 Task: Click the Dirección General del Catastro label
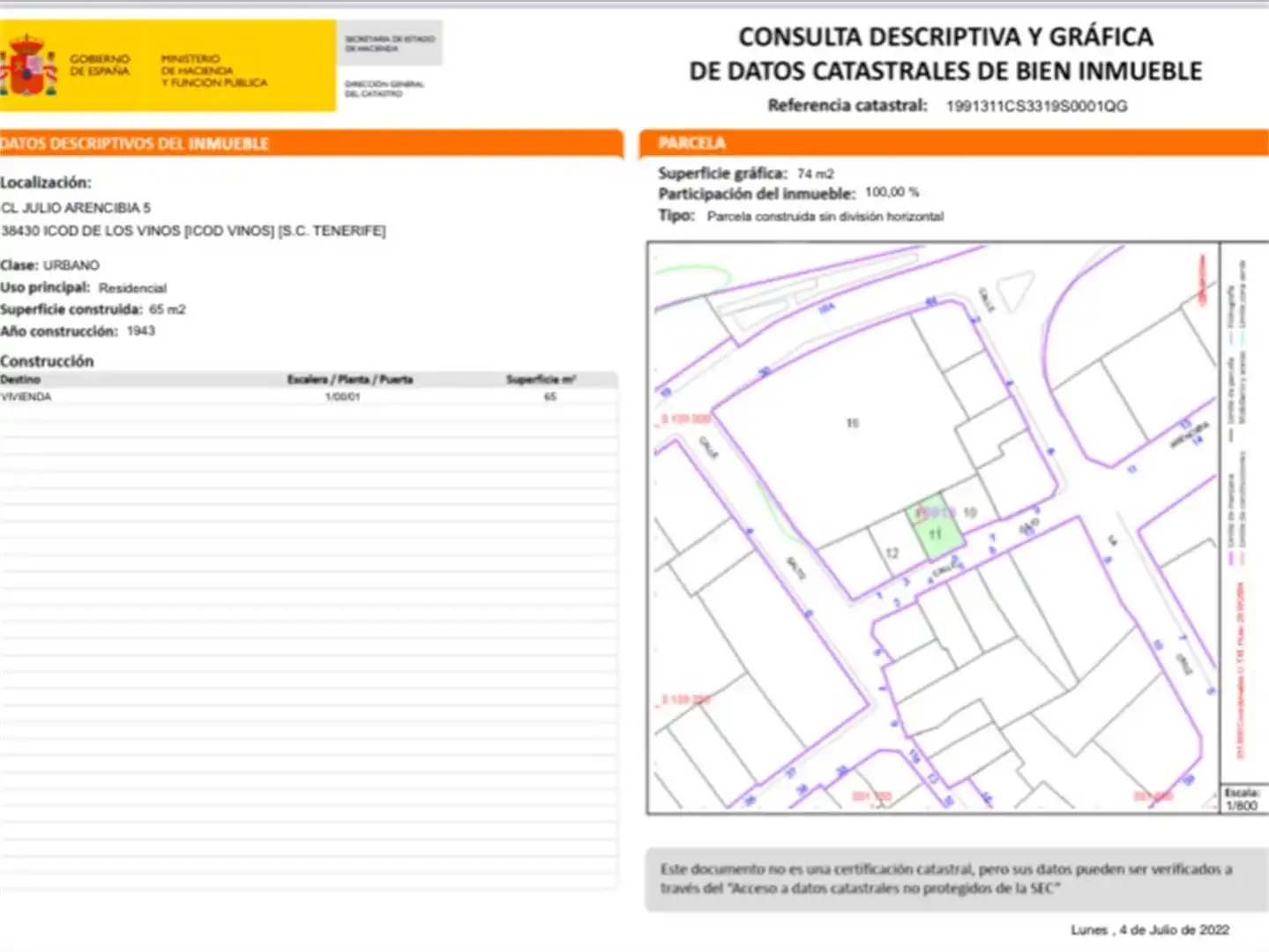384,88
